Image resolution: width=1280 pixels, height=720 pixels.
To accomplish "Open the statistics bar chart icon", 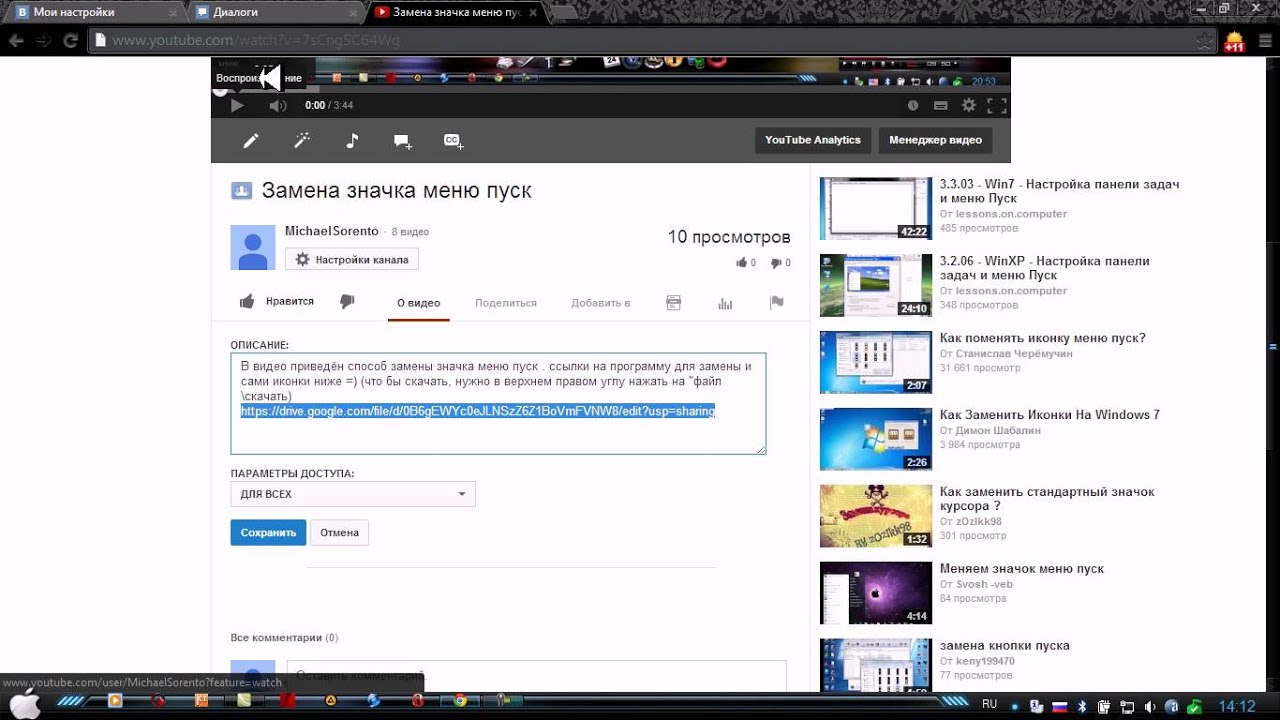I will pyautogui.click(x=725, y=303).
